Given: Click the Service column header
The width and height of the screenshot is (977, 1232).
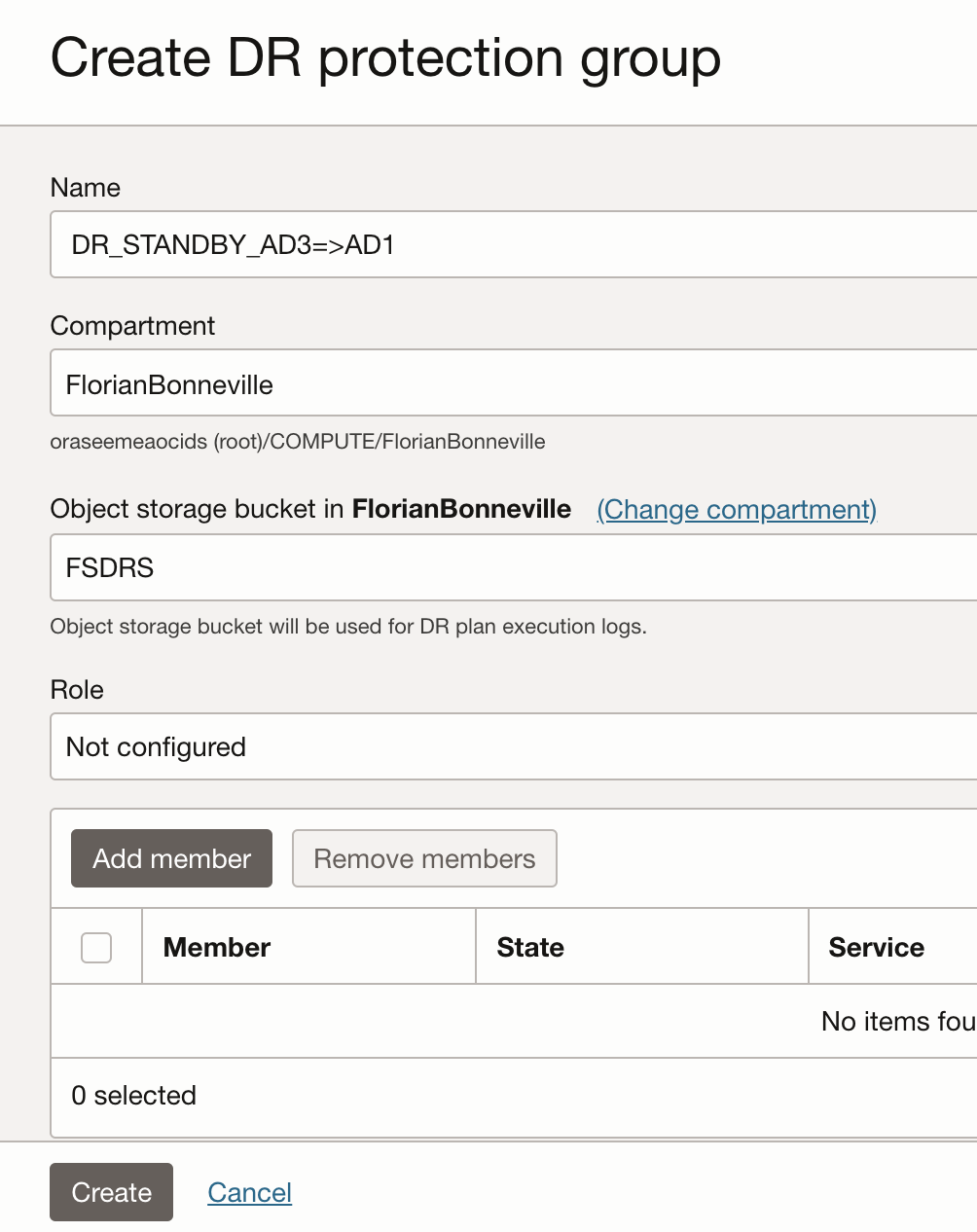Looking at the screenshot, I should (876, 947).
